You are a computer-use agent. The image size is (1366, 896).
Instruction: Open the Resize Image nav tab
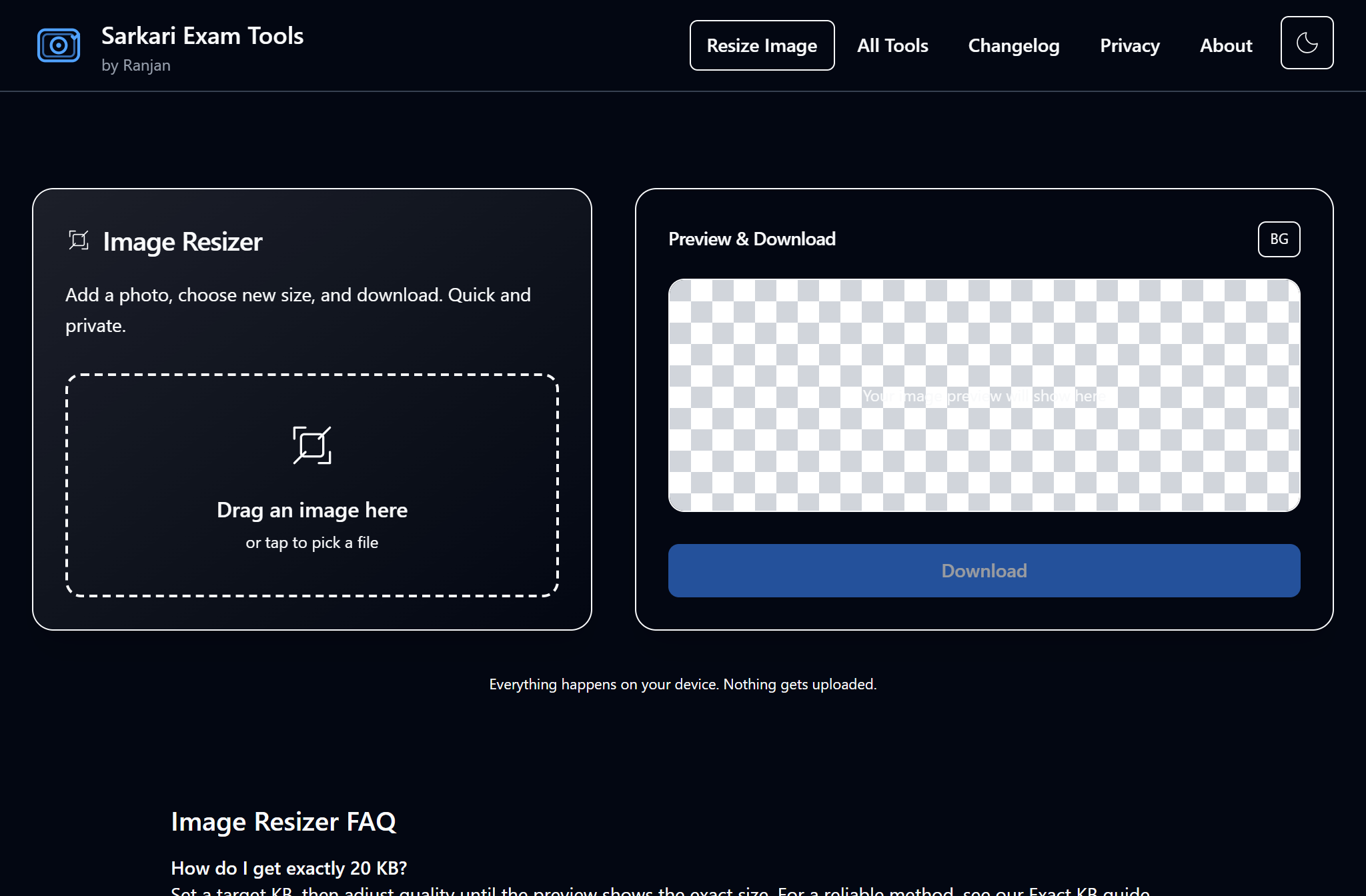click(762, 45)
